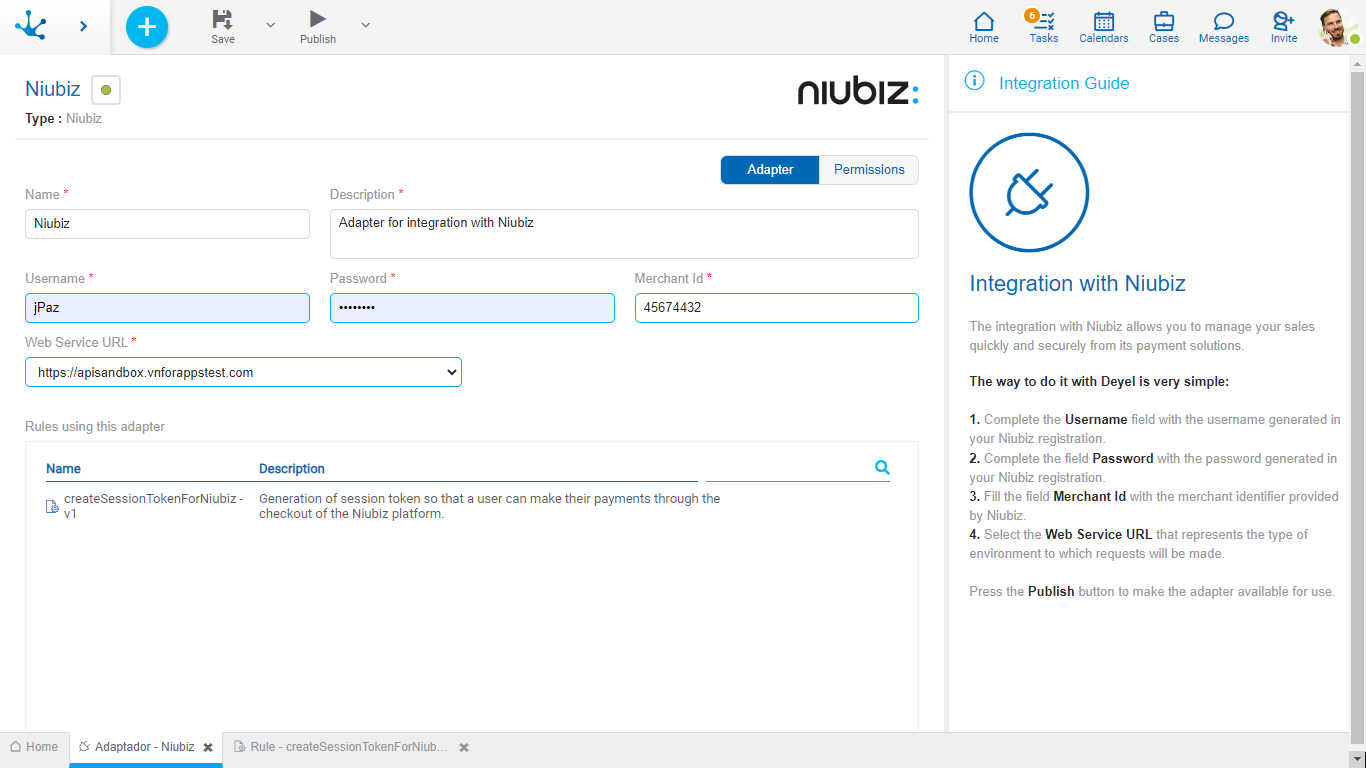Click inside the Merchant Id field

(x=776, y=307)
